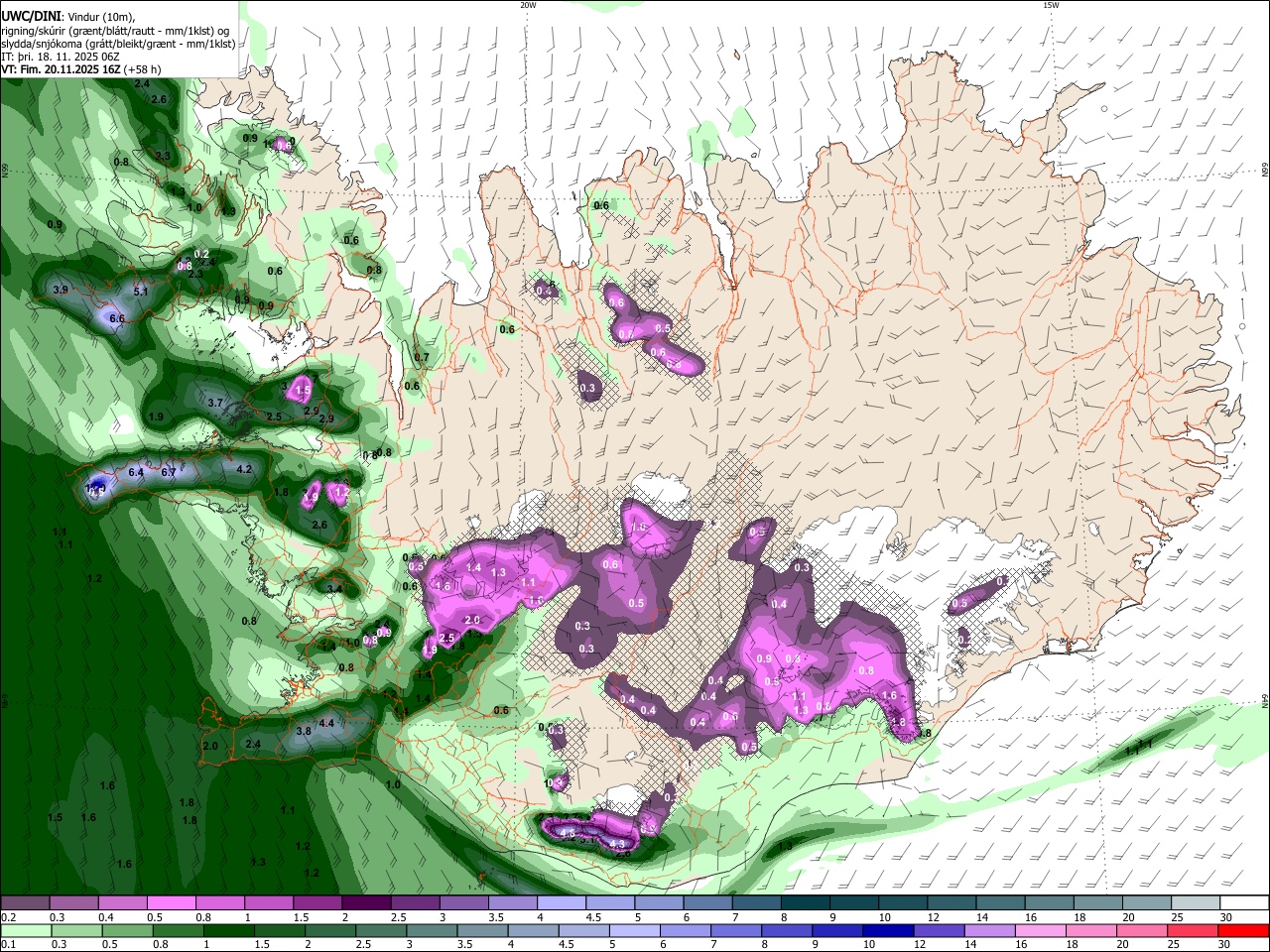Click the white 30+ snow legend swatch
Image resolution: width=1270 pixels, height=952 pixels.
(x=1244, y=902)
